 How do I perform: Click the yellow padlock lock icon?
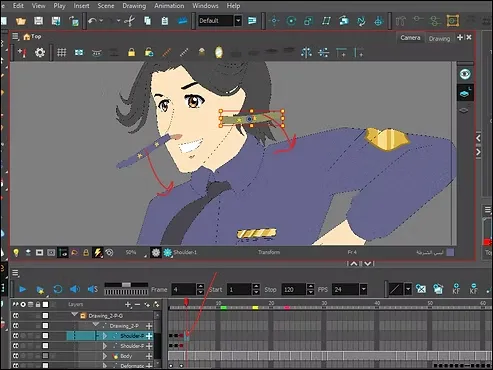[132, 52]
